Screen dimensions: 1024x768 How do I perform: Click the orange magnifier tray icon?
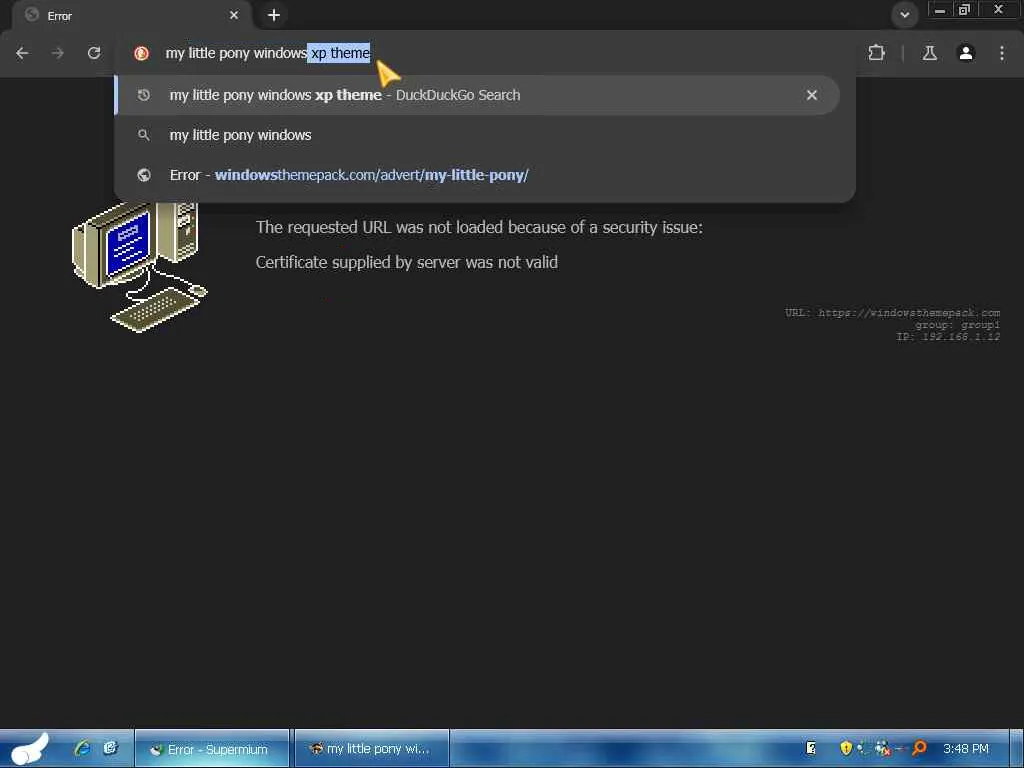(920, 748)
